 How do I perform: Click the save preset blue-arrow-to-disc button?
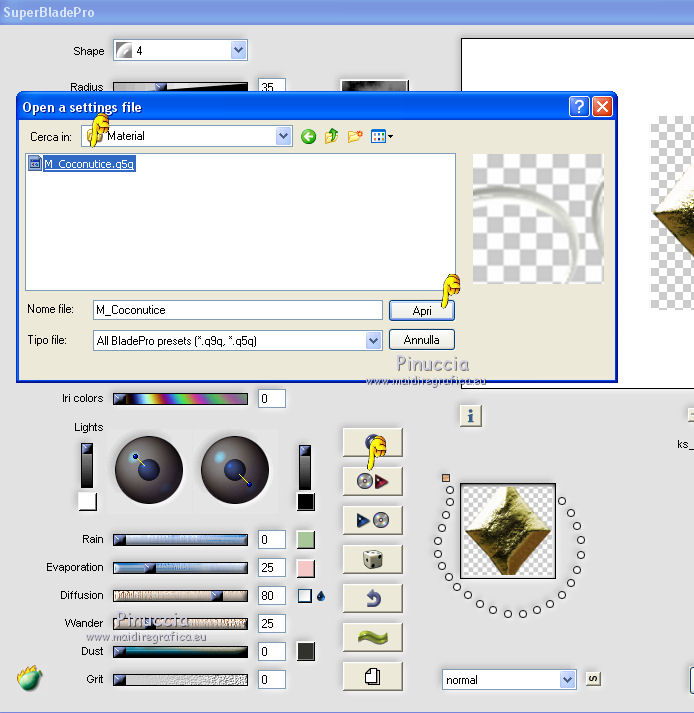[372, 520]
